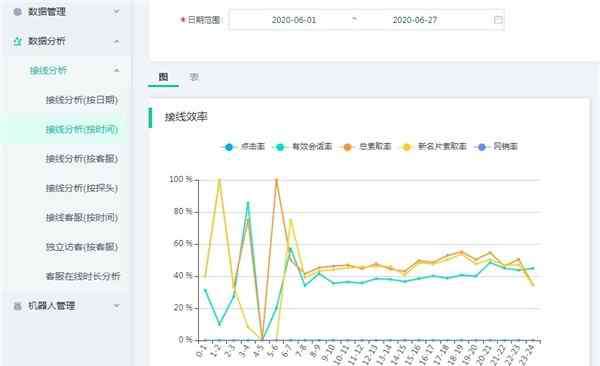Screen dimensions: 600x366
Task: Toggle the blue-purple legend series on the right
Action: pos(482,147)
